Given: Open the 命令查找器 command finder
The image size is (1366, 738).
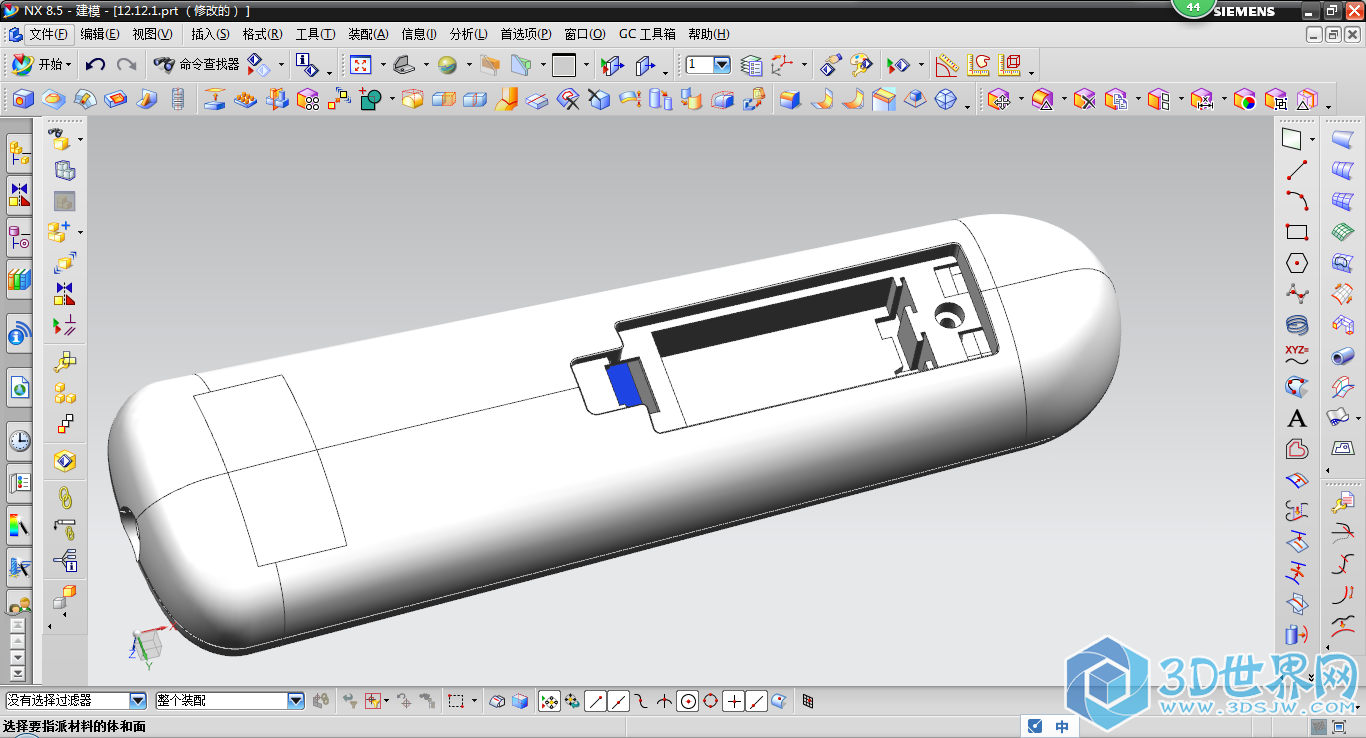Looking at the screenshot, I should coord(197,65).
